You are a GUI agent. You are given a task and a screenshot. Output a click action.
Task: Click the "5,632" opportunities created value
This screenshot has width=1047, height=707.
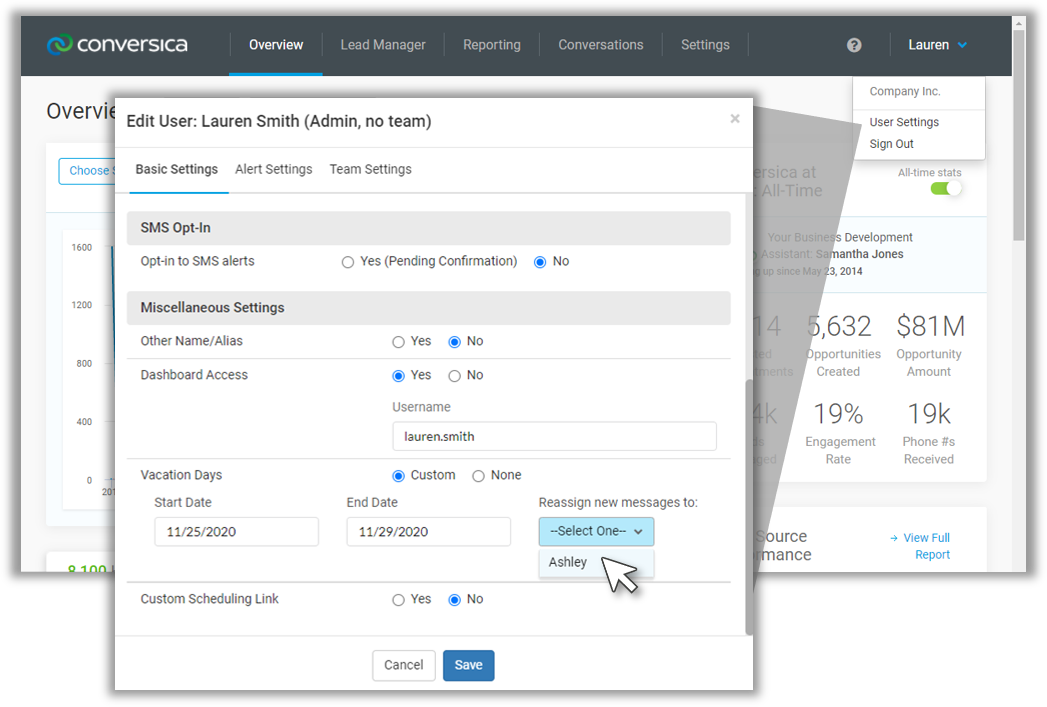pos(839,326)
